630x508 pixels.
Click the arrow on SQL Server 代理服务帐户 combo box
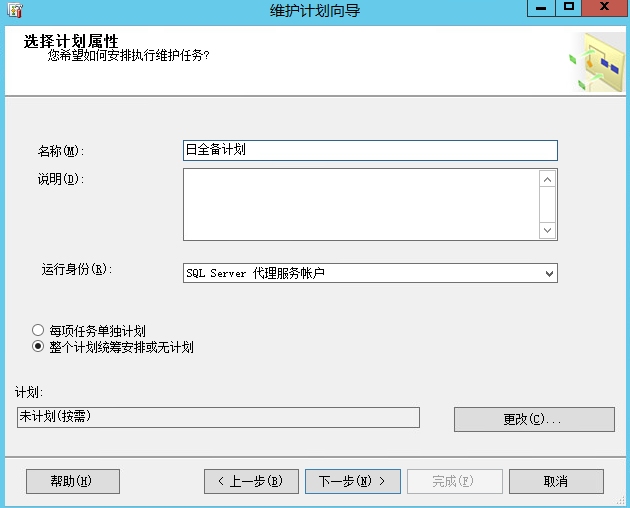pyautogui.click(x=548, y=273)
